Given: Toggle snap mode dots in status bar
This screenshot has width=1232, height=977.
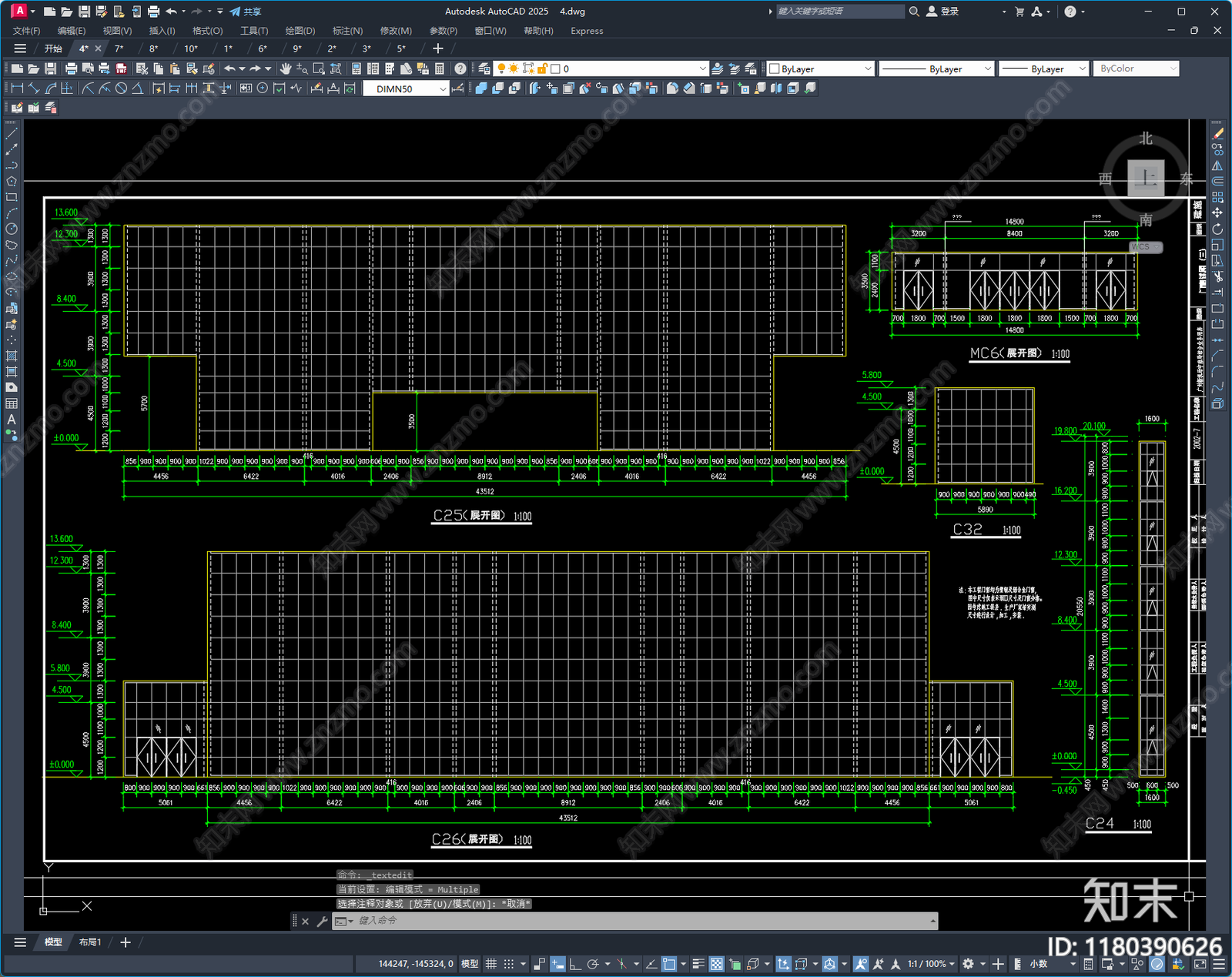Looking at the screenshot, I should [508, 964].
